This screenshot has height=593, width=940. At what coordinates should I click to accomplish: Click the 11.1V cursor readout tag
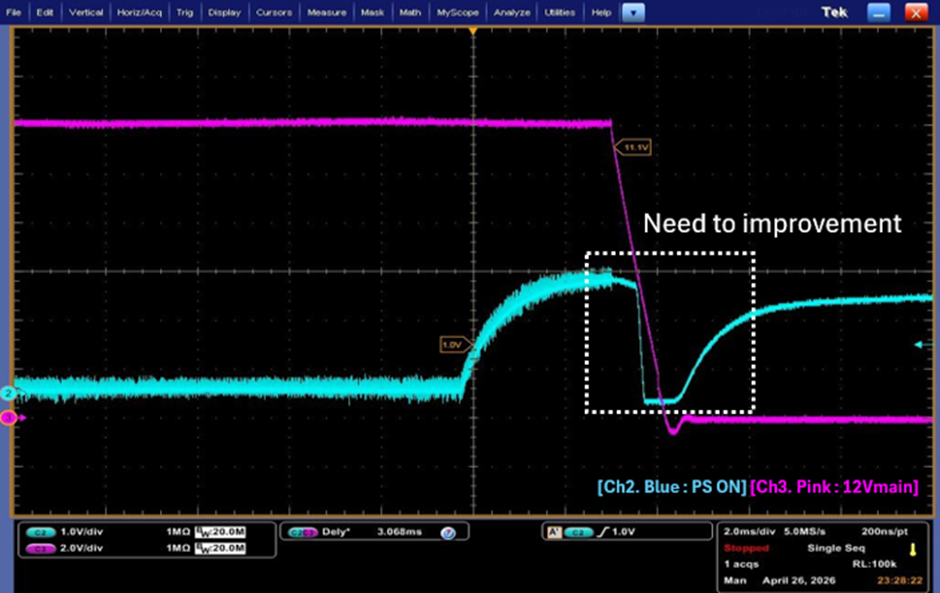tap(634, 148)
